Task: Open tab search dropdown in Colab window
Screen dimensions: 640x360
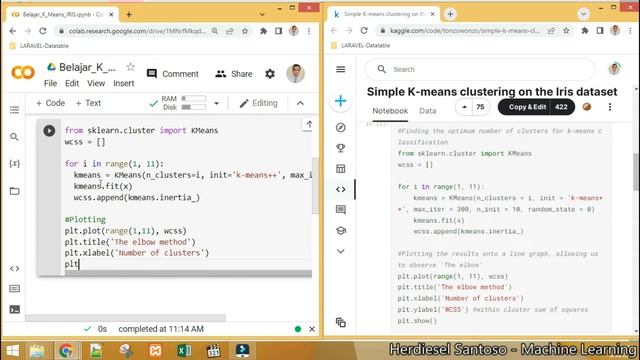Action: [262, 15]
